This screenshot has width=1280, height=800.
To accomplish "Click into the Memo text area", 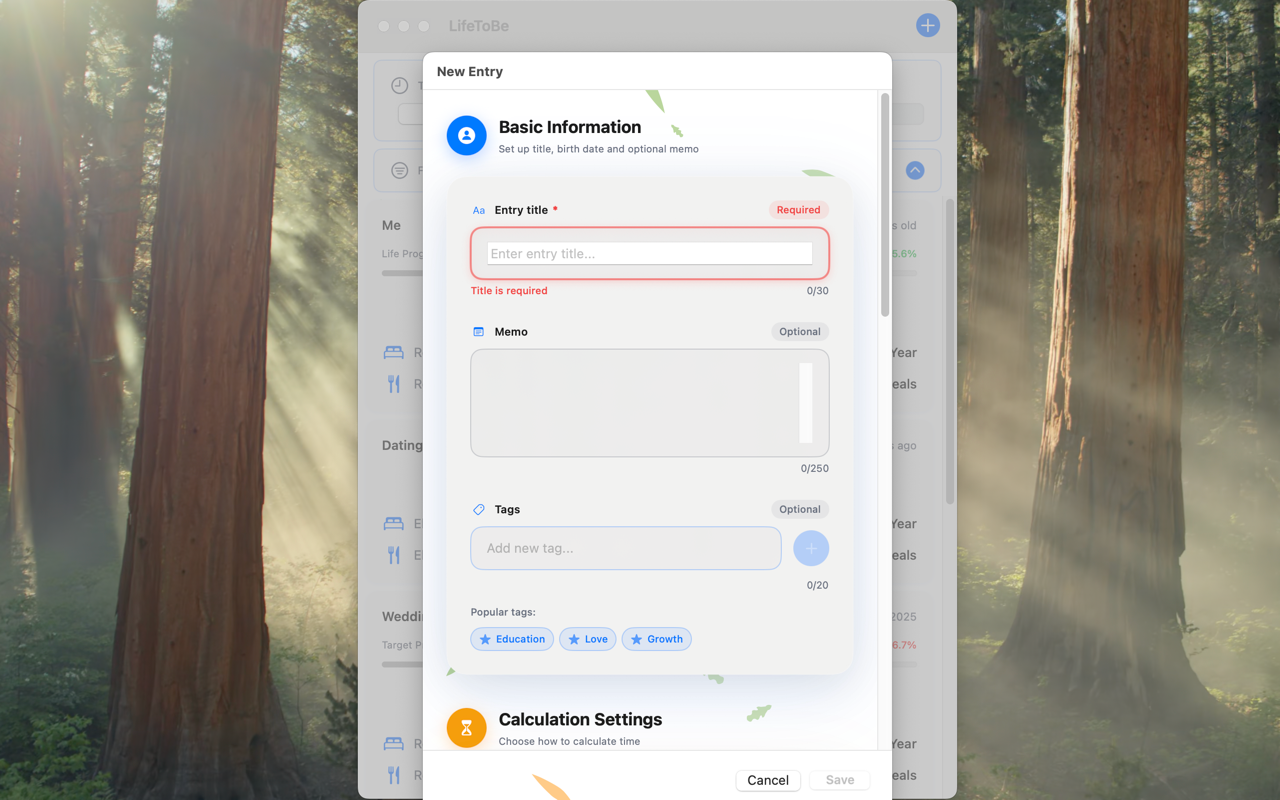I will (x=650, y=403).
